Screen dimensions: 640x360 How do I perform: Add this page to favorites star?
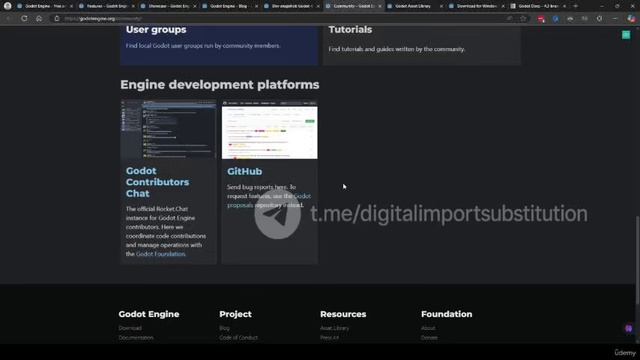point(523,19)
